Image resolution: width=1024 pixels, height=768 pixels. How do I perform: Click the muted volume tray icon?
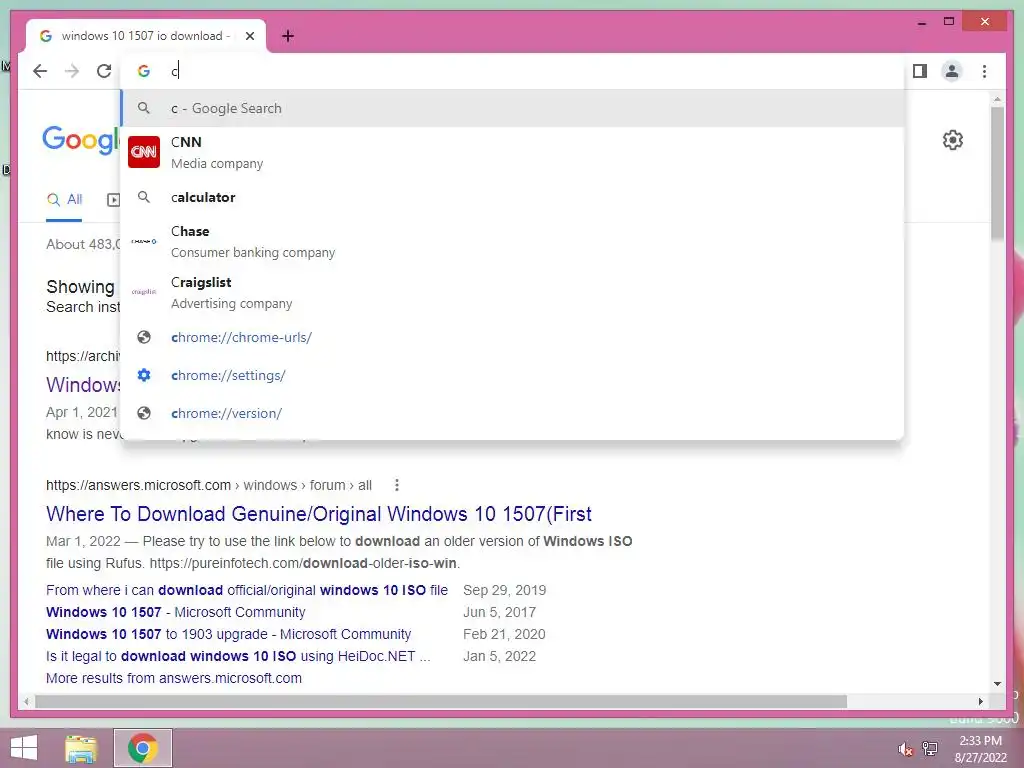point(905,749)
